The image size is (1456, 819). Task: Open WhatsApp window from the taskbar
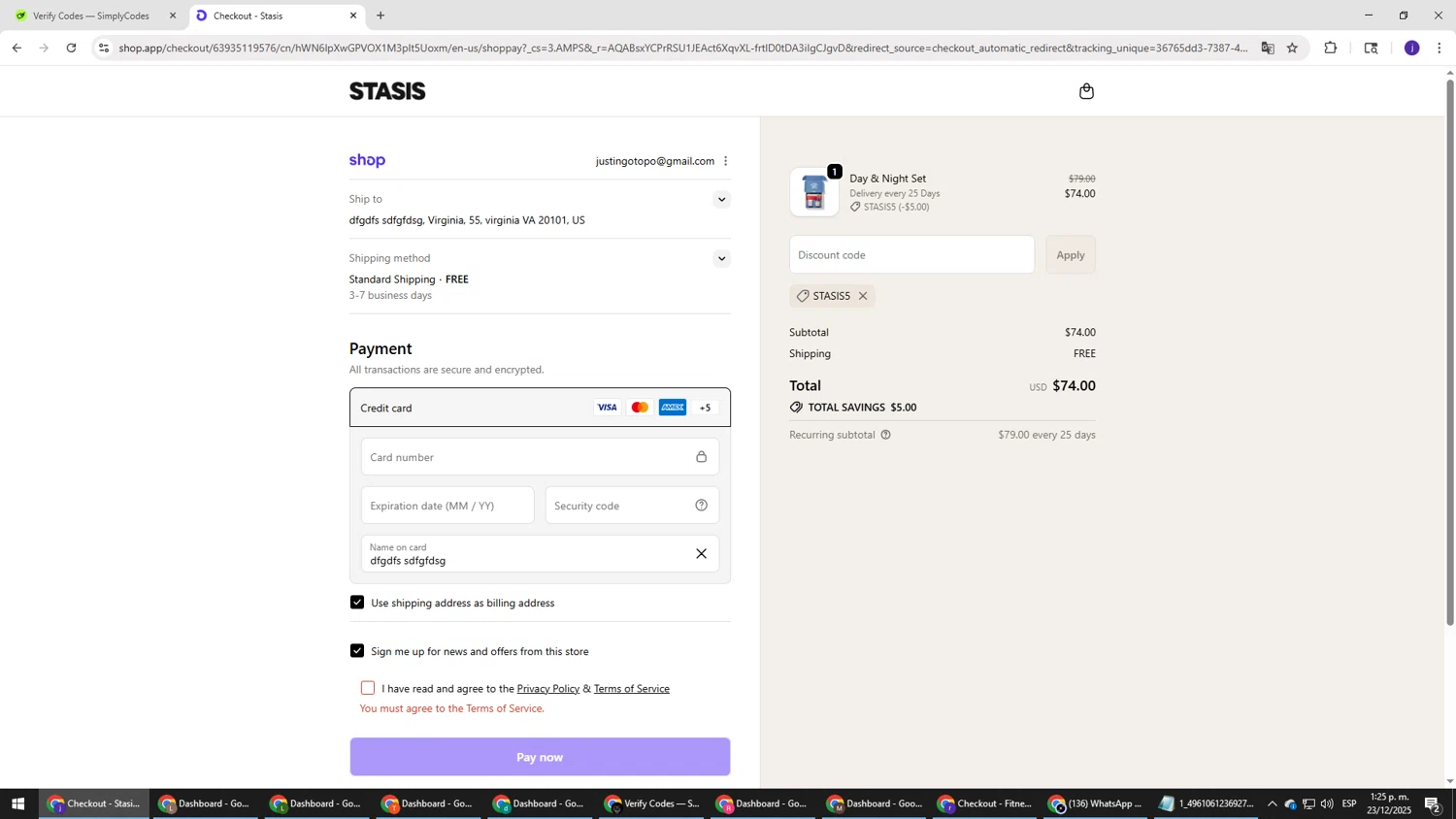(x=1096, y=803)
